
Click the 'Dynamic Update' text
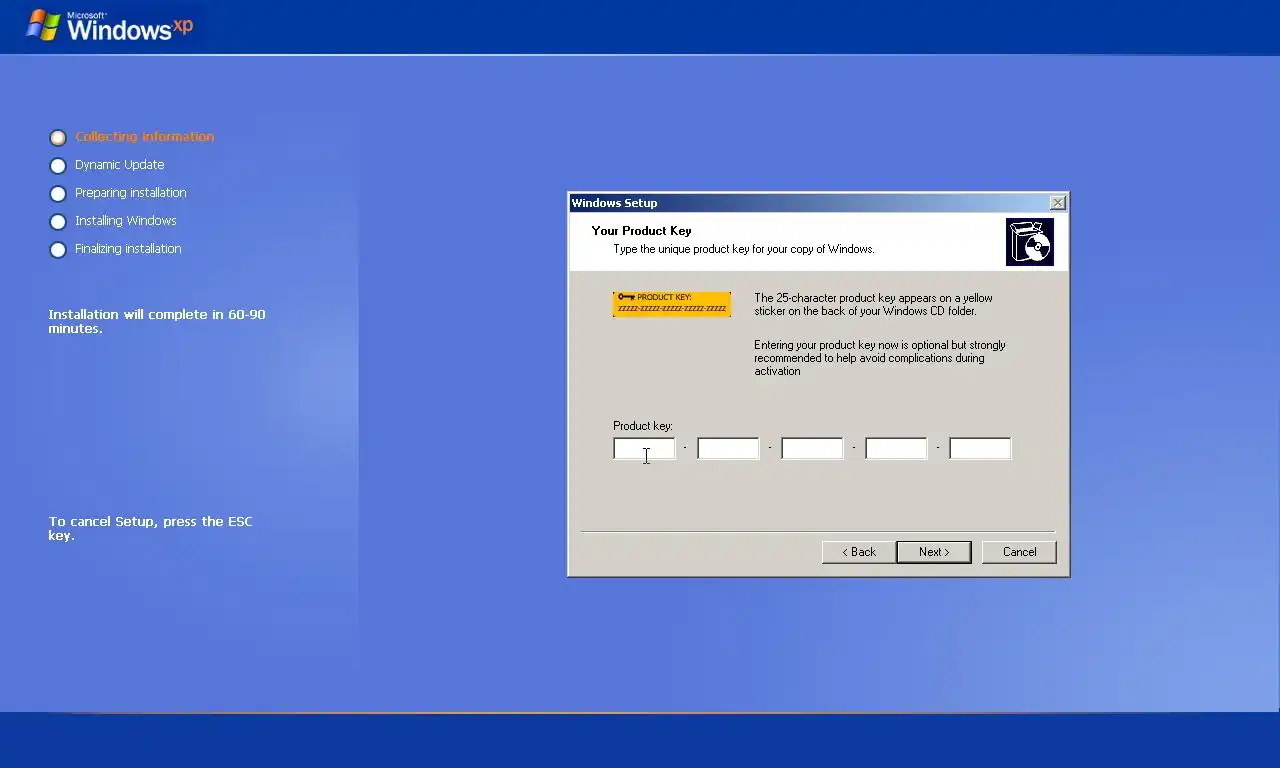point(120,165)
